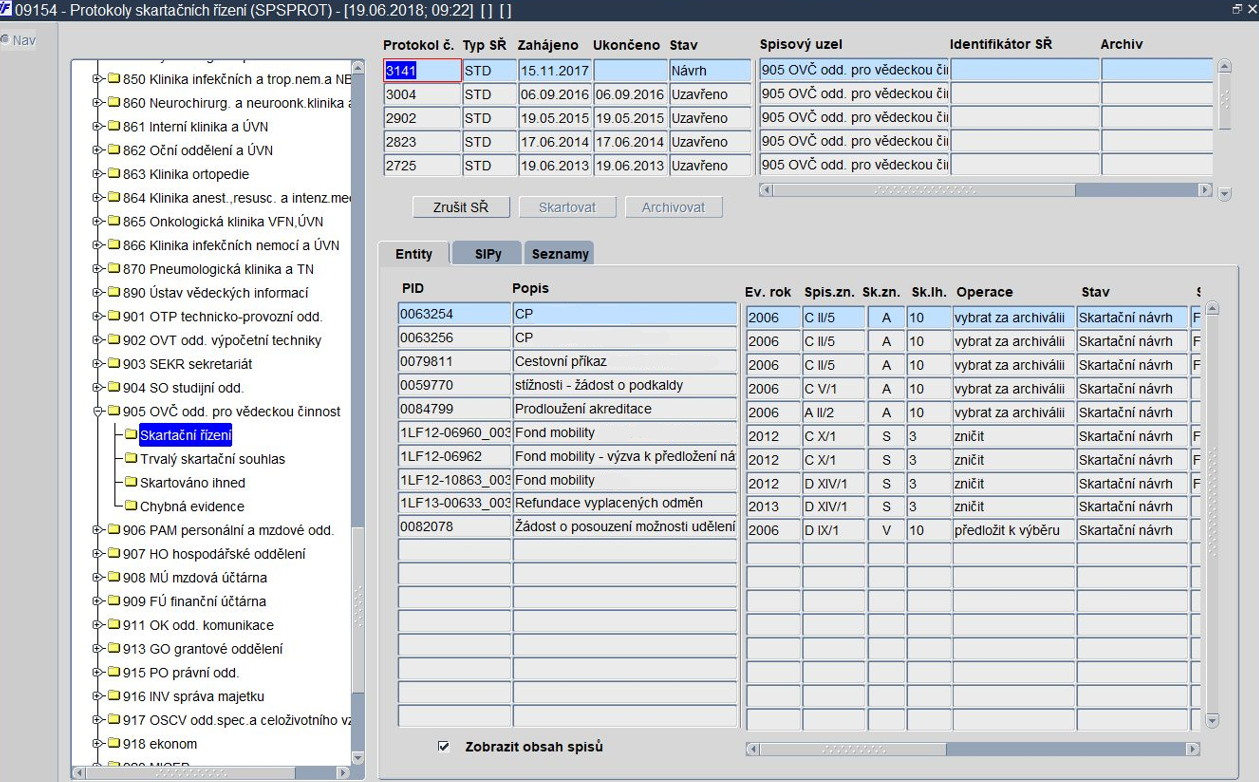Screen dimensions: 1259x782
Task: Click folder icon of 903 SEKR sekretariát
Action: click(114, 364)
